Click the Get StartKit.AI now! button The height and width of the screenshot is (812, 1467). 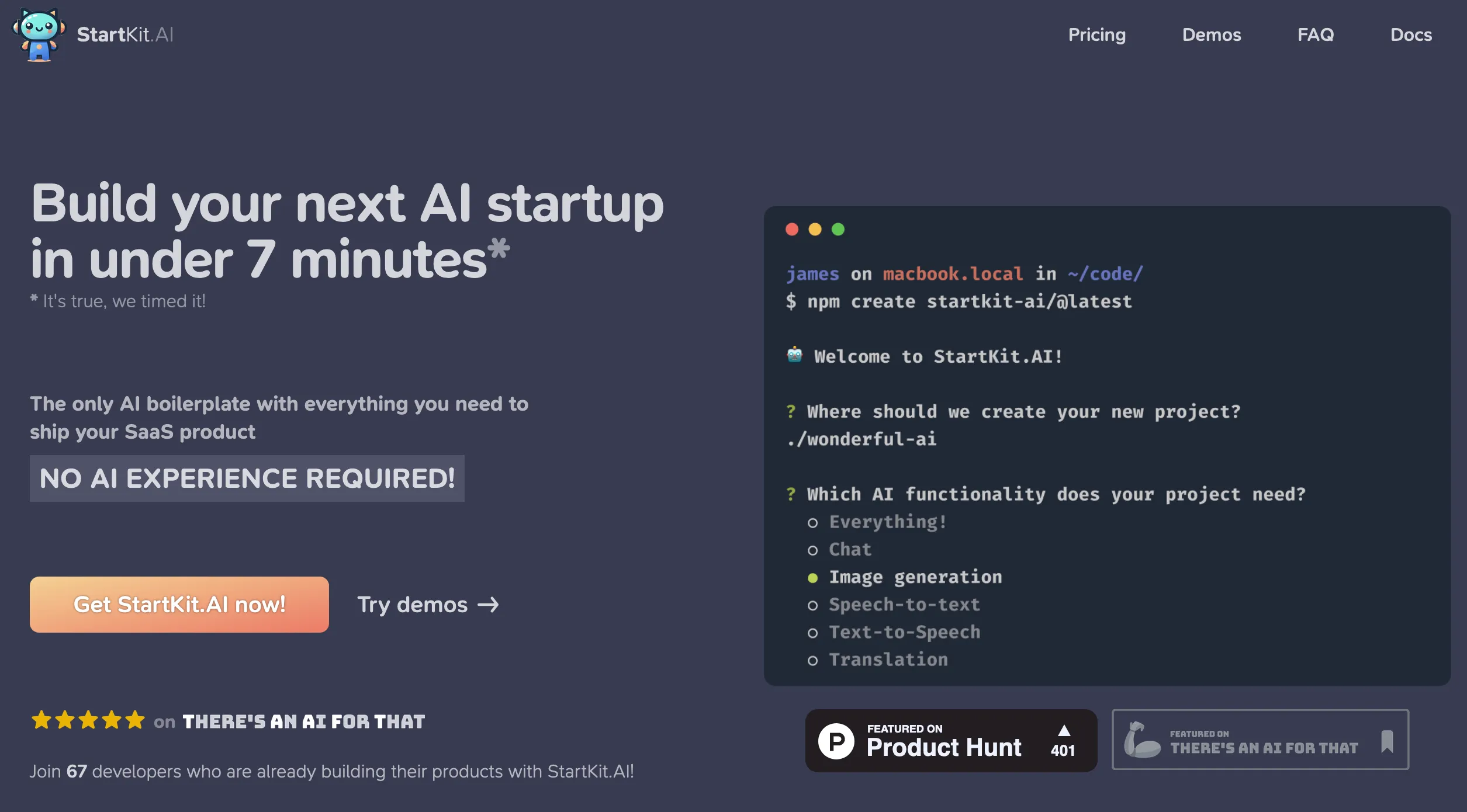(179, 605)
